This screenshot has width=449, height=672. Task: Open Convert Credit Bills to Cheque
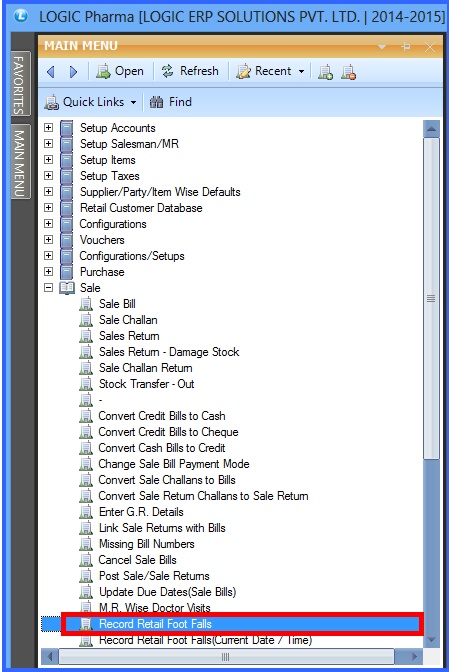[168, 432]
